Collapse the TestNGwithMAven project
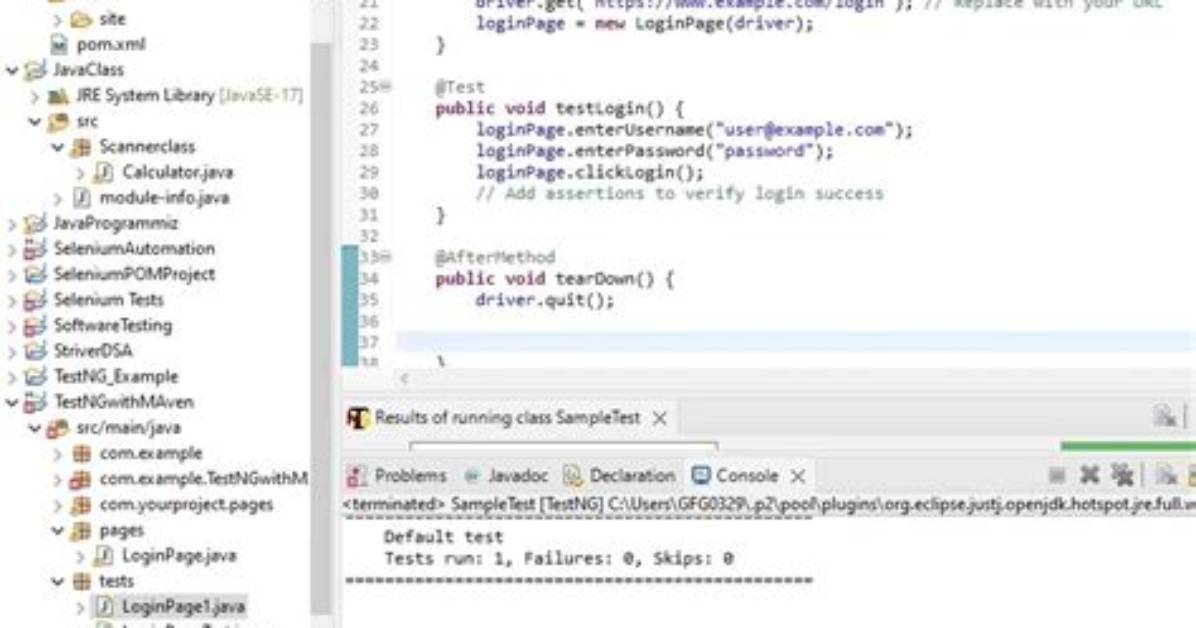 (x=12, y=402)
